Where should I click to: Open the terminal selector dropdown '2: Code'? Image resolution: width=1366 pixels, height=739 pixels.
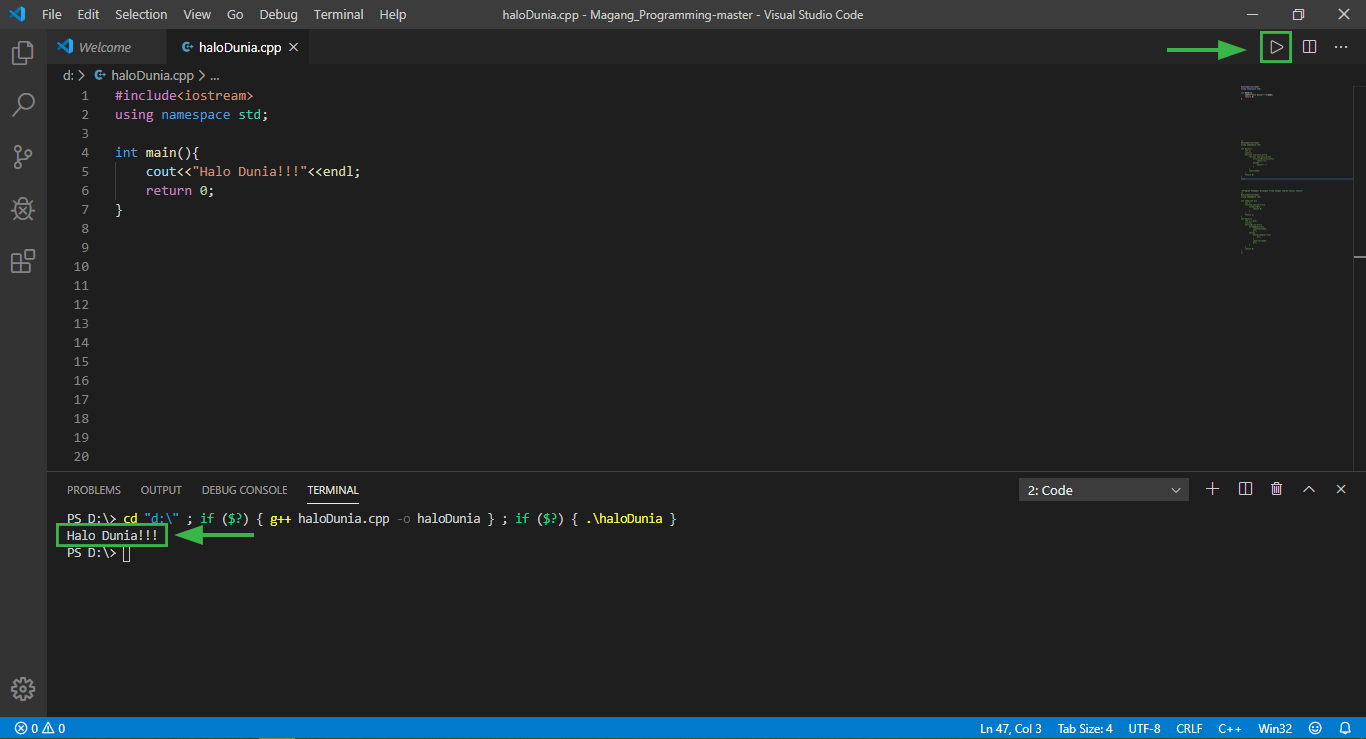tap(1104, 490)
